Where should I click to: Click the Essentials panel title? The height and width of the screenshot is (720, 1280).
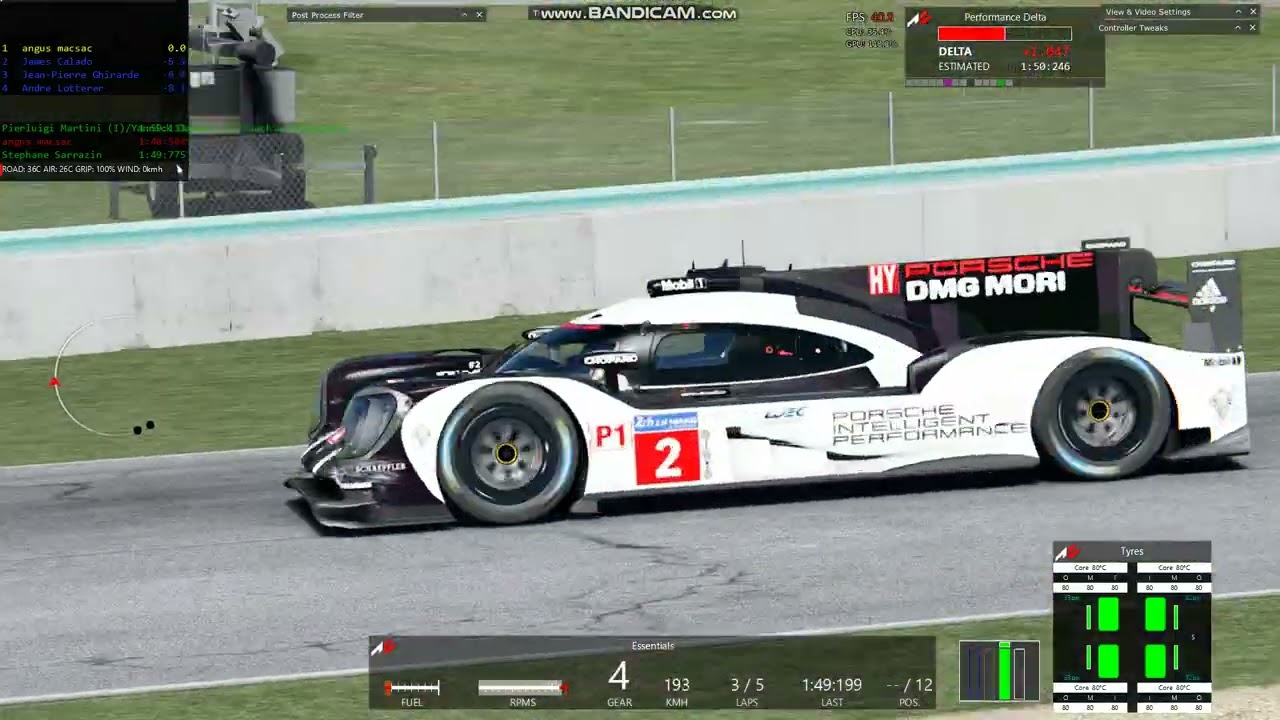[x=653, y=646]
